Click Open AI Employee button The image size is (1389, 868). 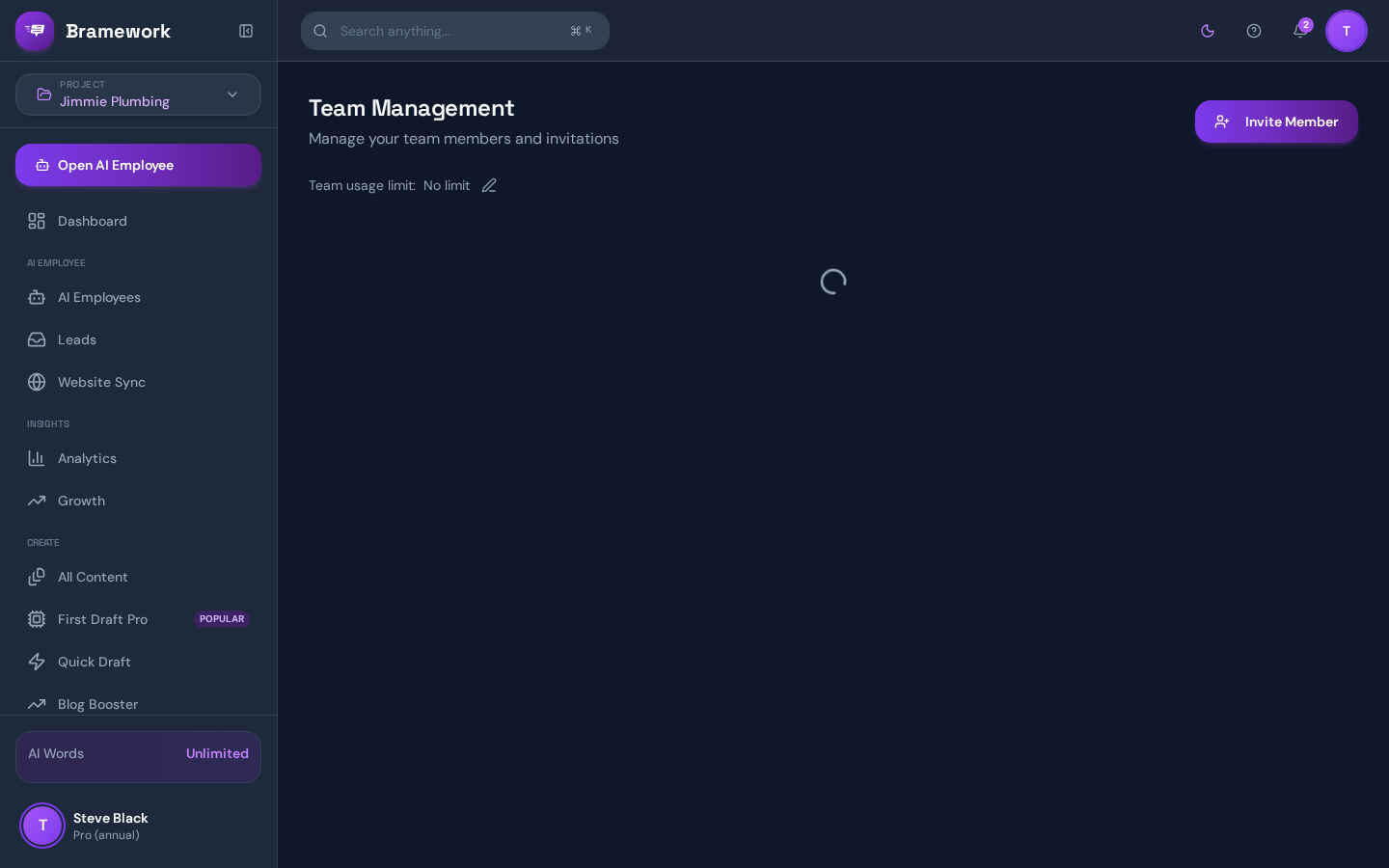coord(138,165)
